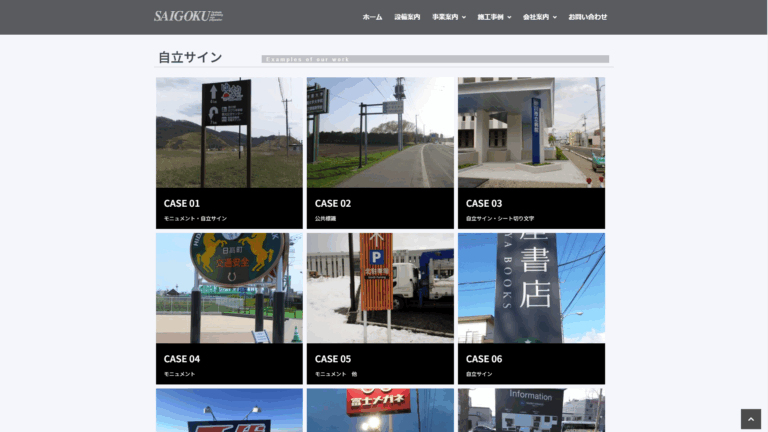Open CASE 03 blue pillar sign photo
Image resolution: width=768 pixels, height=432 pixels.
point(531,133)
